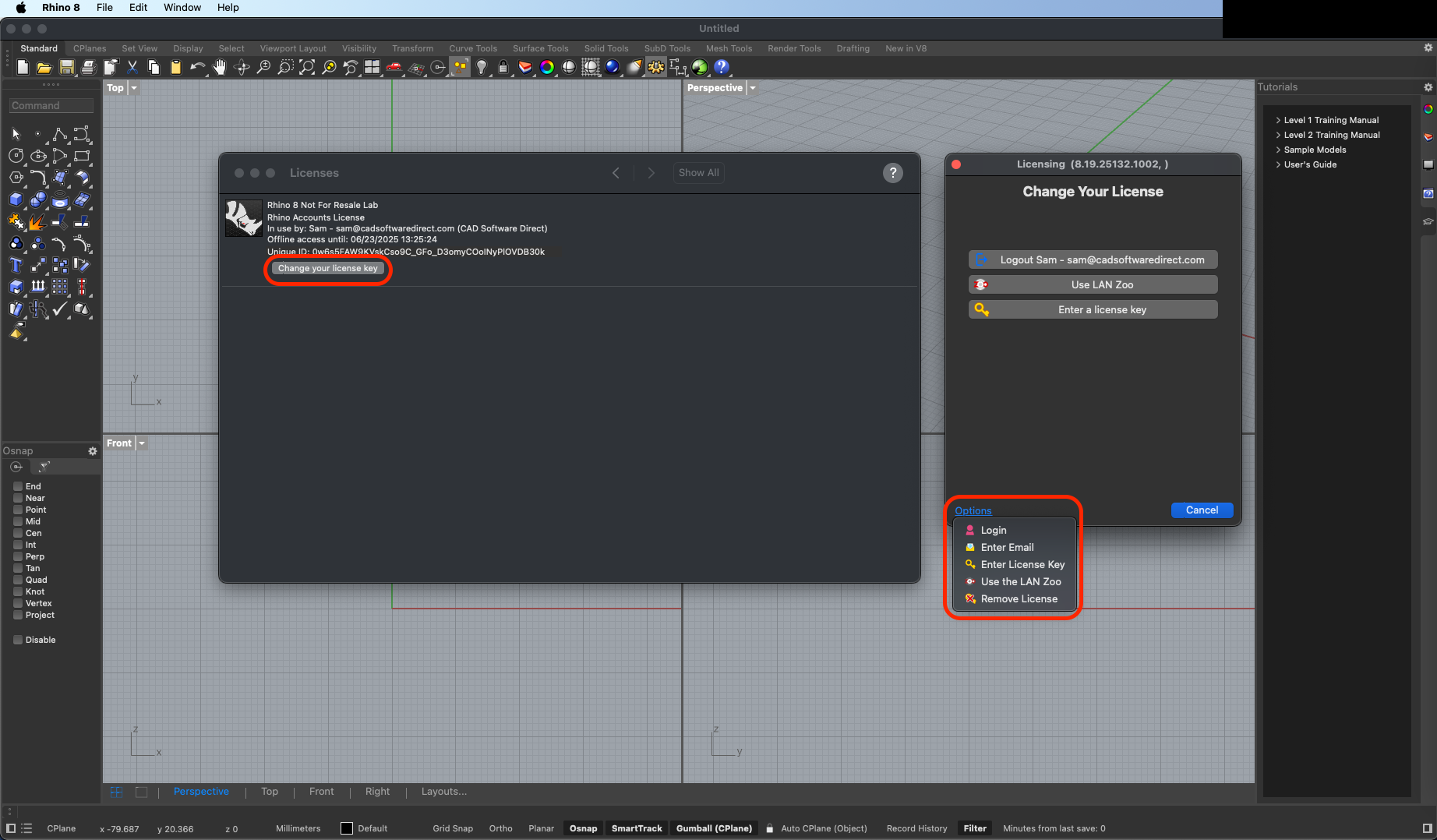This screenshot has height=840, width=1437.
Task: Enable the Cen object snap checkbox
Action: pyautogui.click(x=18, y=533)
